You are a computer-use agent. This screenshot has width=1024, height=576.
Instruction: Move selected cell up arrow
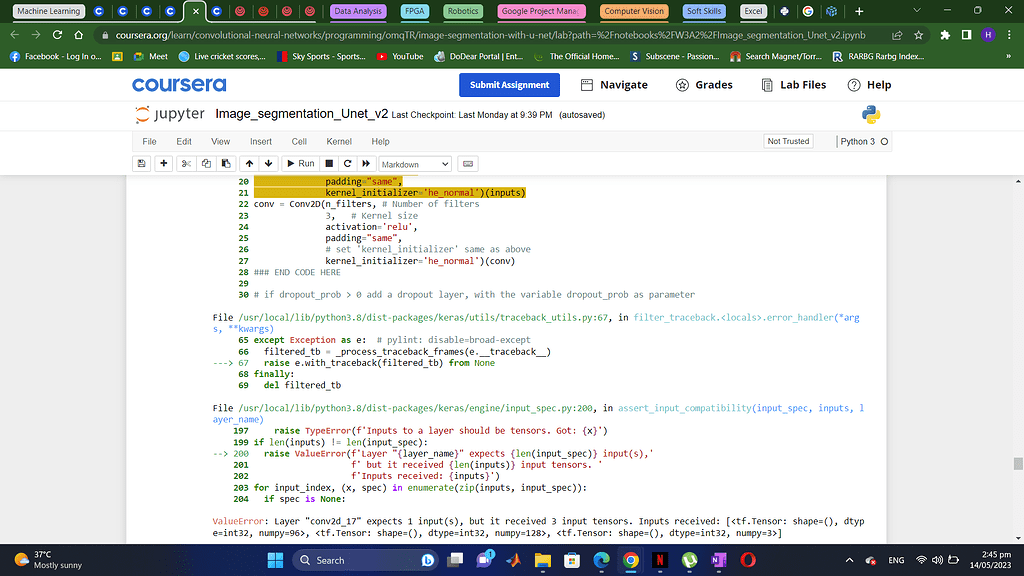coord(250,163)
